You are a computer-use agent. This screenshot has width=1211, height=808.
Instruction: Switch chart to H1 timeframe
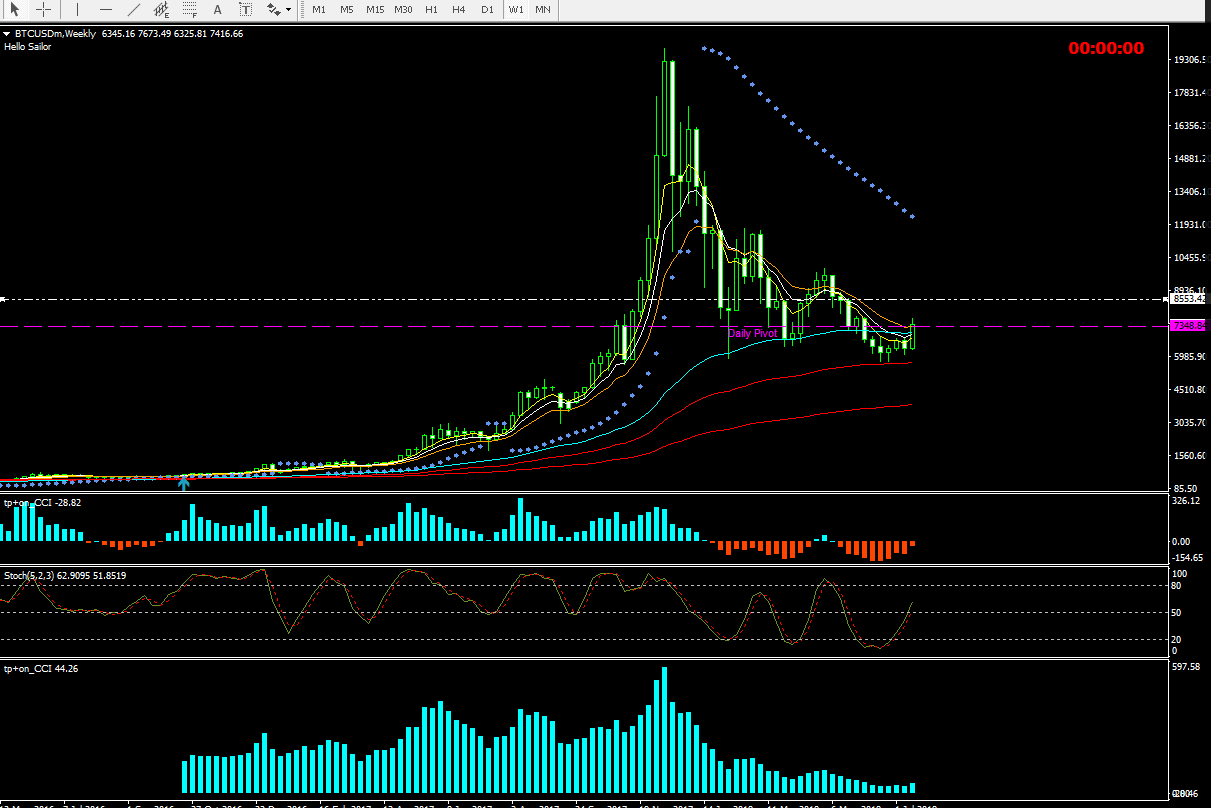click(x=431, y=9)
